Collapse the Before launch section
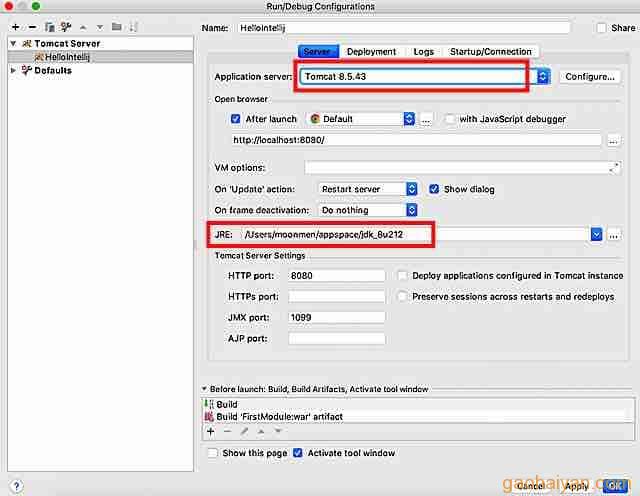This screenshot has width=640, height=496. tap(204, 389)
